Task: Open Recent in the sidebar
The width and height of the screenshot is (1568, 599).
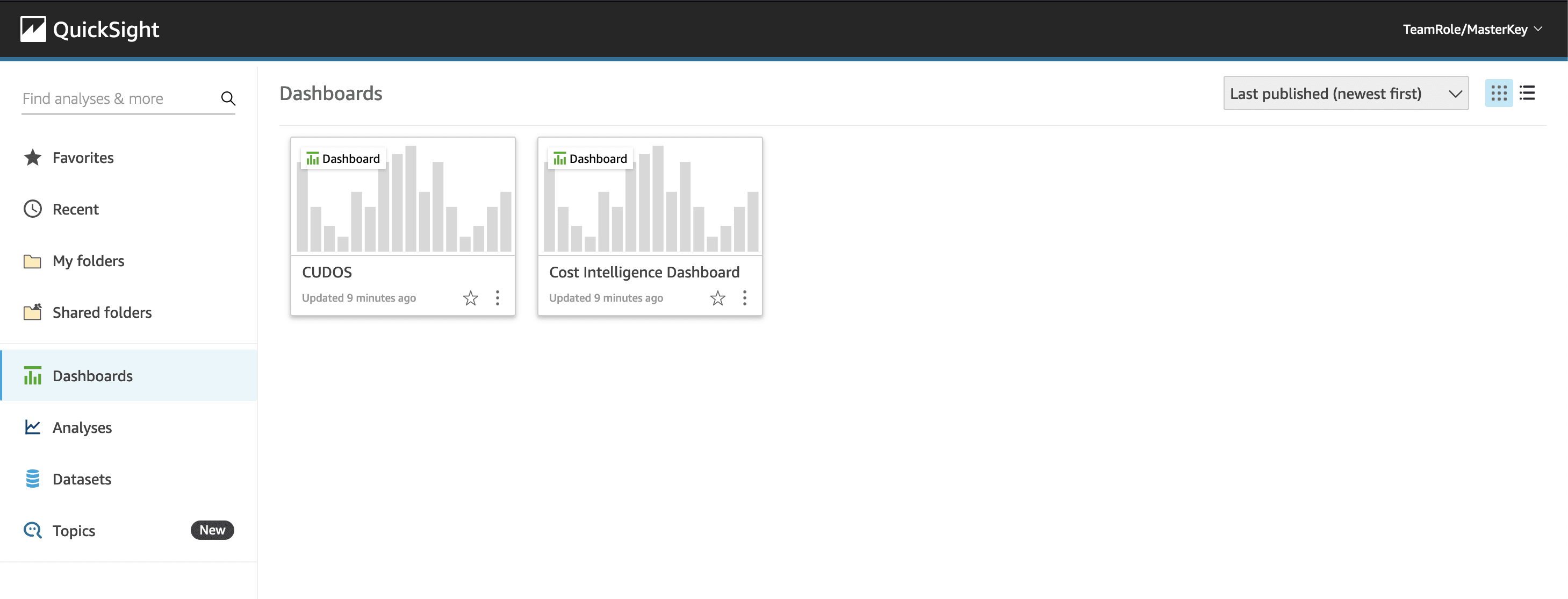Action: (128, 210)
